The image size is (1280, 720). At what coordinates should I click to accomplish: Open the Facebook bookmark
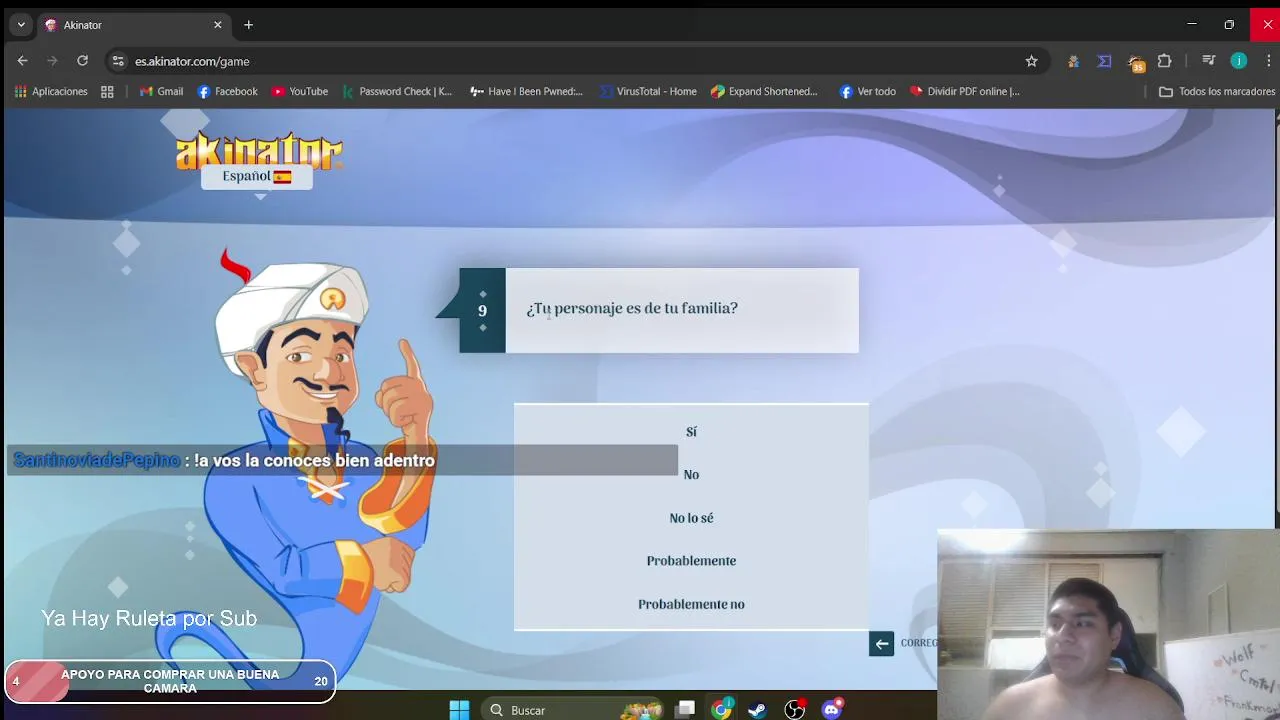point(227,91)
